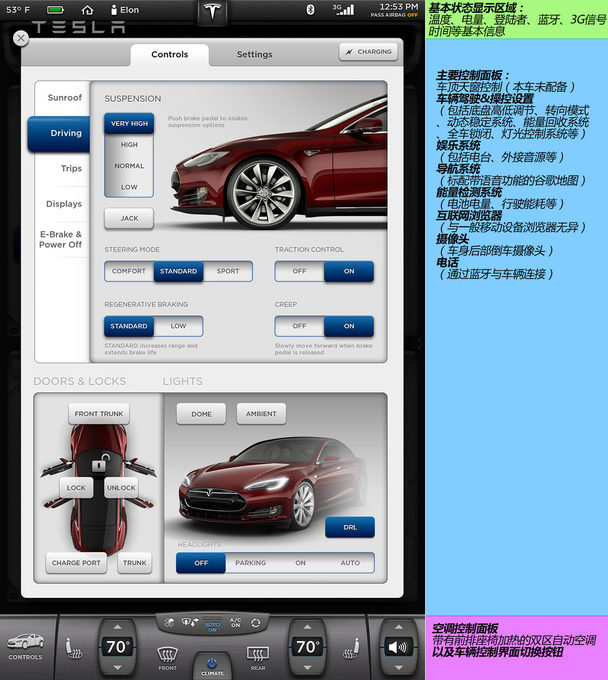Toggle Climate power button
The width and height of the screenshot is (608, 680).
[212, 666]
